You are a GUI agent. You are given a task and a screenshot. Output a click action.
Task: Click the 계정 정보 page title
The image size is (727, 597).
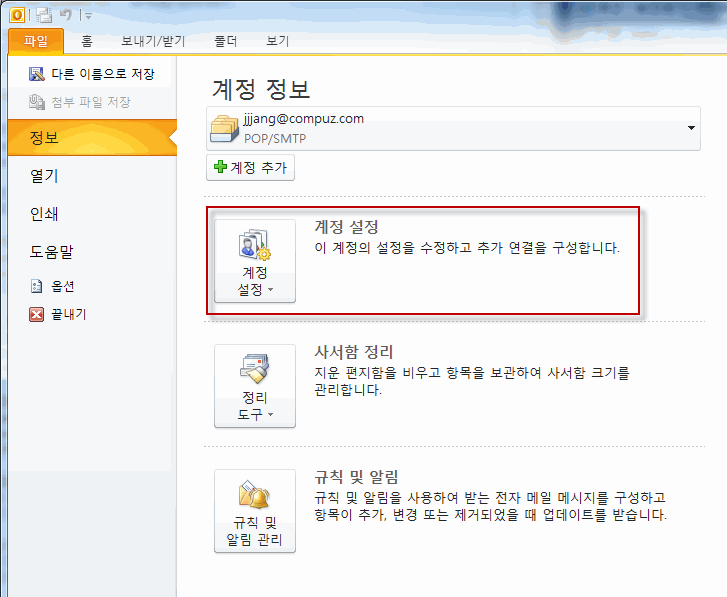[x=261, y=89]
